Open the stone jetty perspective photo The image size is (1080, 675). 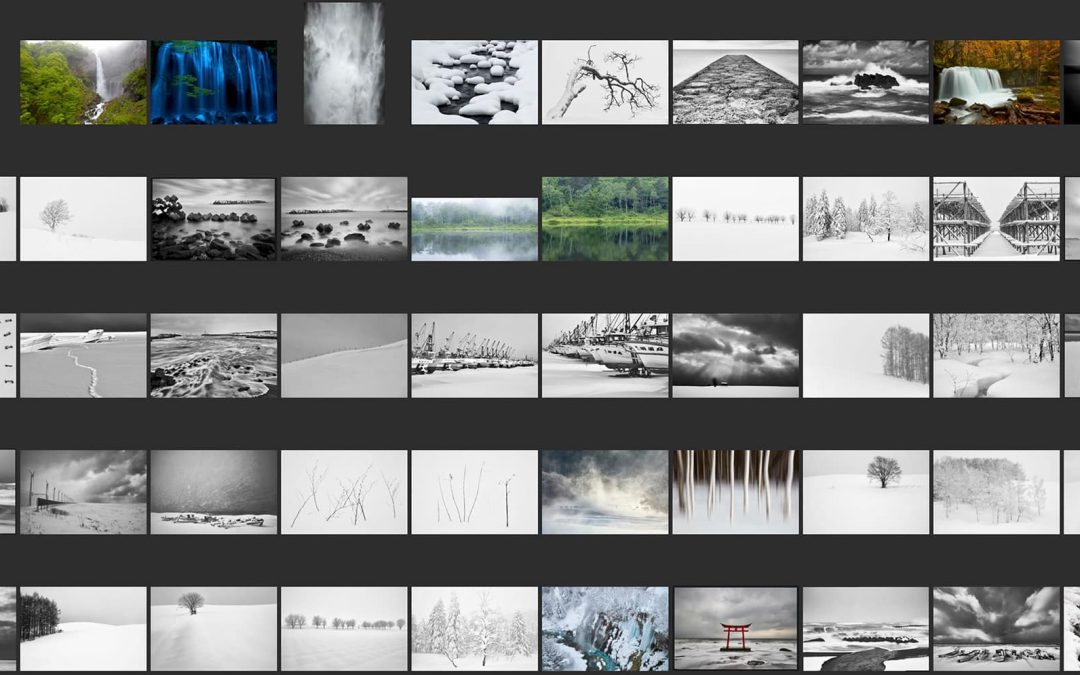[x=735, y=82]
